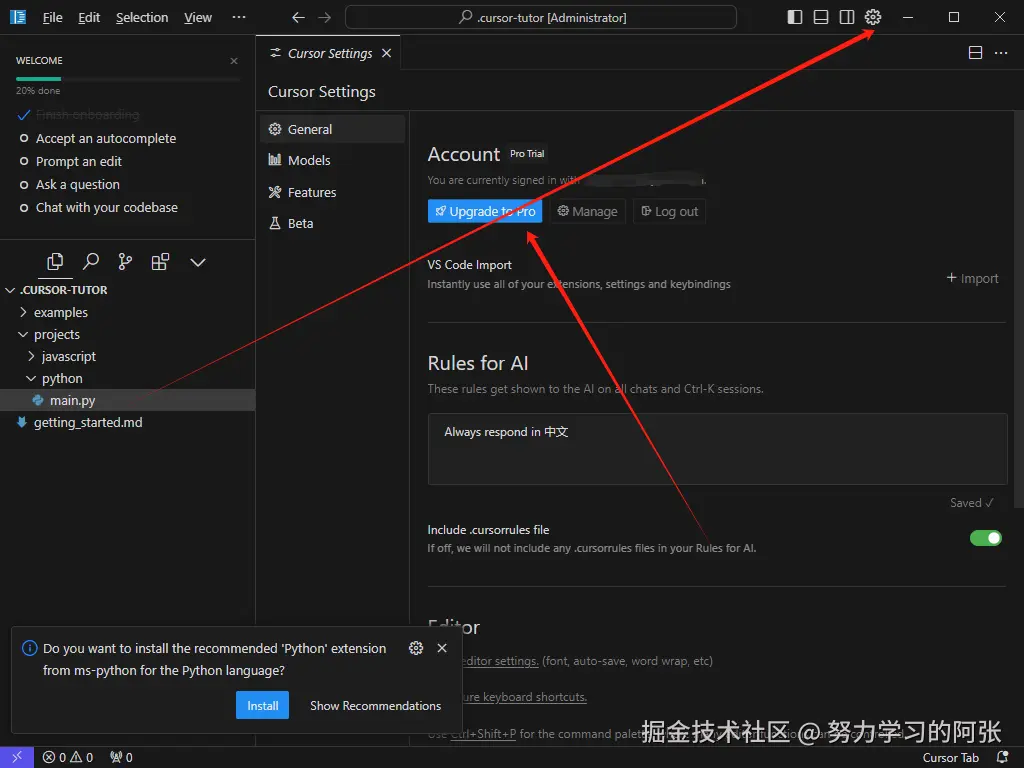Click Import VS Code settings
This screenshot has height=768, width=1024.
pyautogui.click(x=972, y=278)
